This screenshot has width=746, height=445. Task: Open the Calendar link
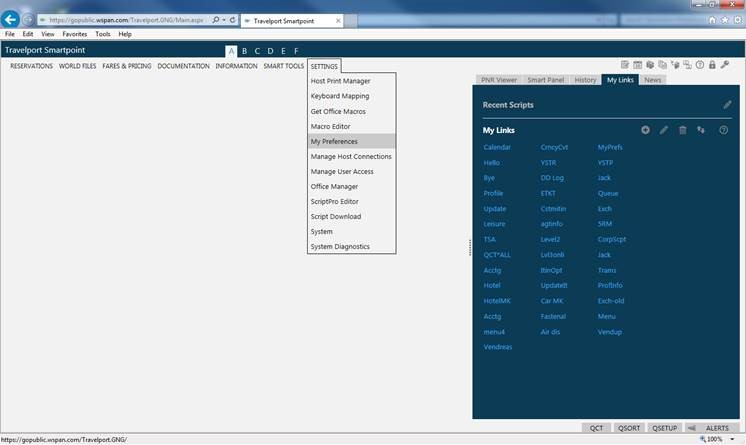[497, 147]
